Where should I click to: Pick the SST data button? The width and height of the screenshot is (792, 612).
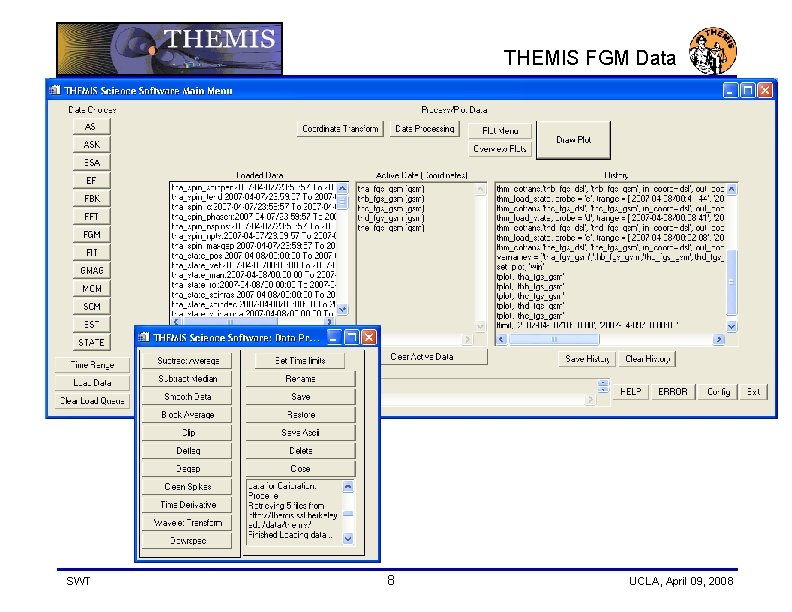[x=91, y=324]
